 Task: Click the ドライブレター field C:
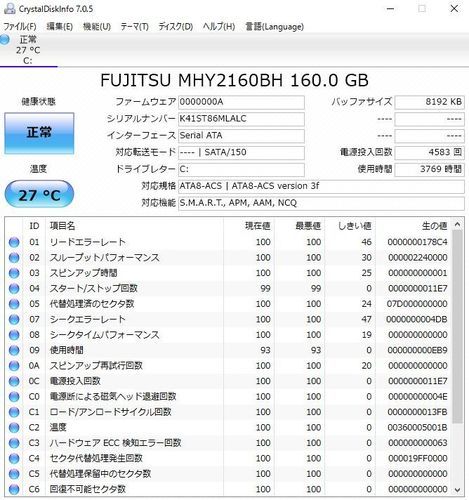coord(241,169)
